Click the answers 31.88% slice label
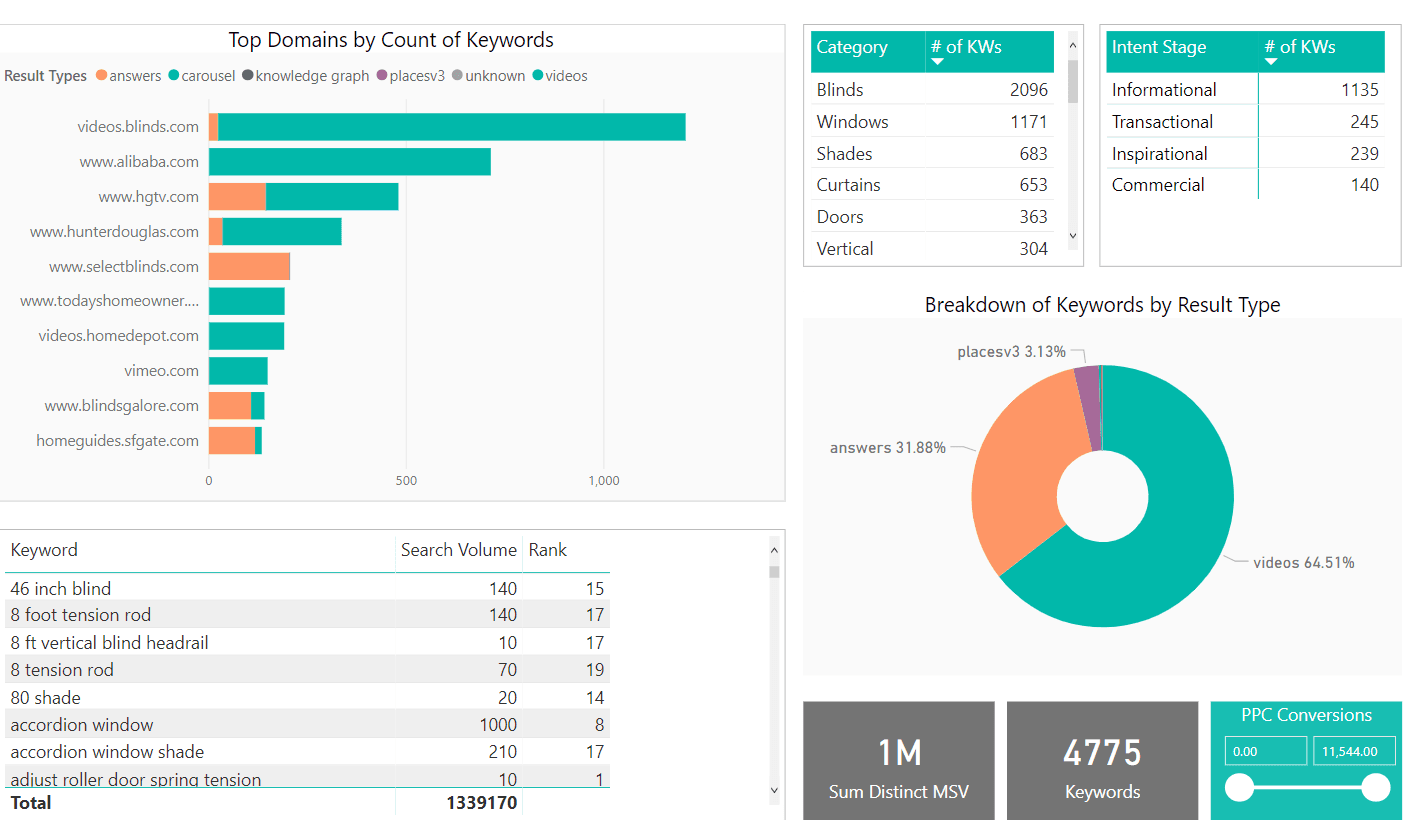The image size is (1415, 820). [888, 447]
